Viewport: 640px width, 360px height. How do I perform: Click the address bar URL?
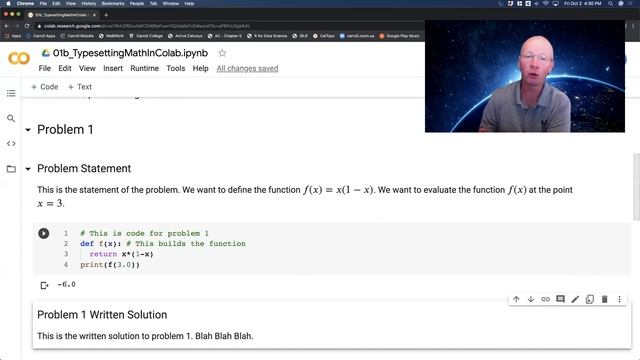point(147,26)
